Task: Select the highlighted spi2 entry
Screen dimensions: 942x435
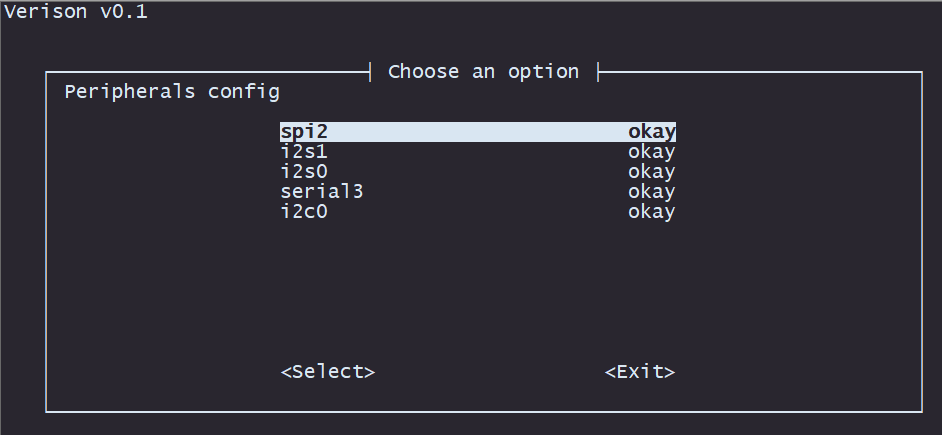Action: click(x=478, y=132)
